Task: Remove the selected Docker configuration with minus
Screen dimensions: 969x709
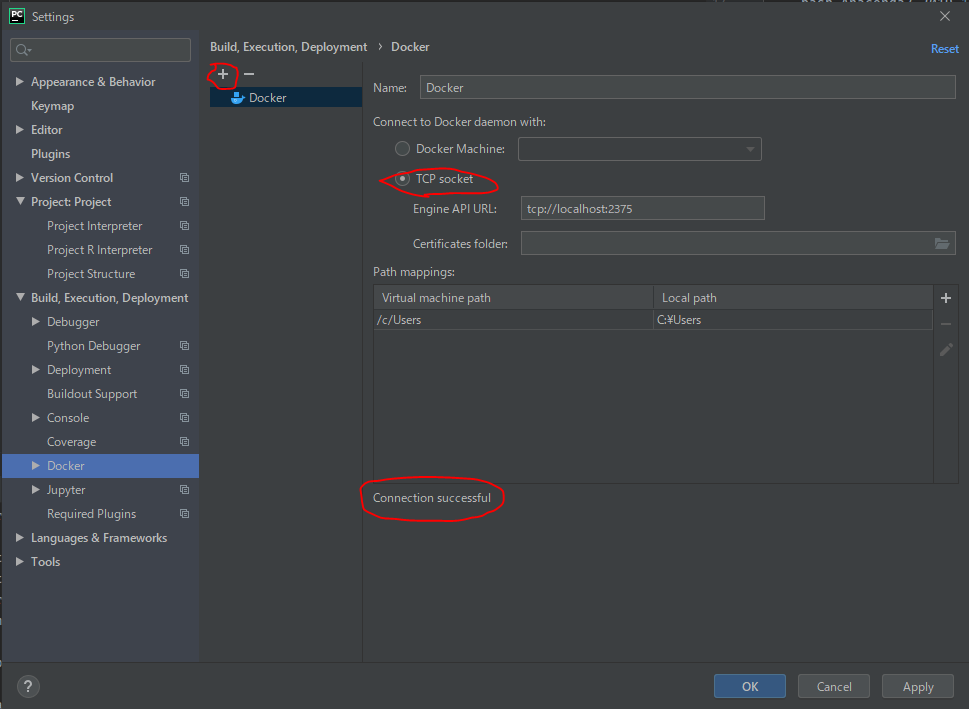Action: pyautogui.click(x=249, y=74)
